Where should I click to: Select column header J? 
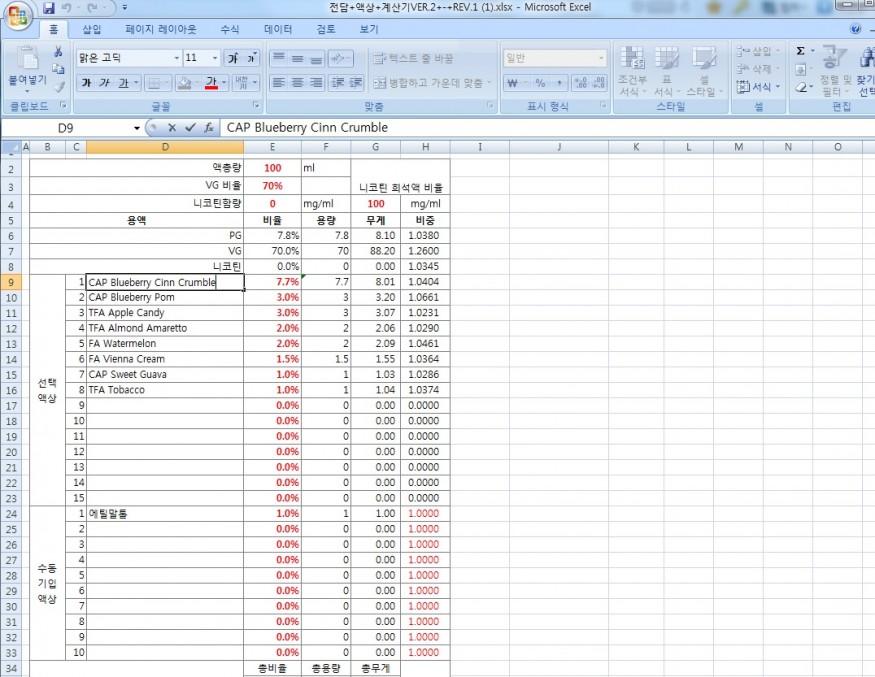tap(559, 147)
